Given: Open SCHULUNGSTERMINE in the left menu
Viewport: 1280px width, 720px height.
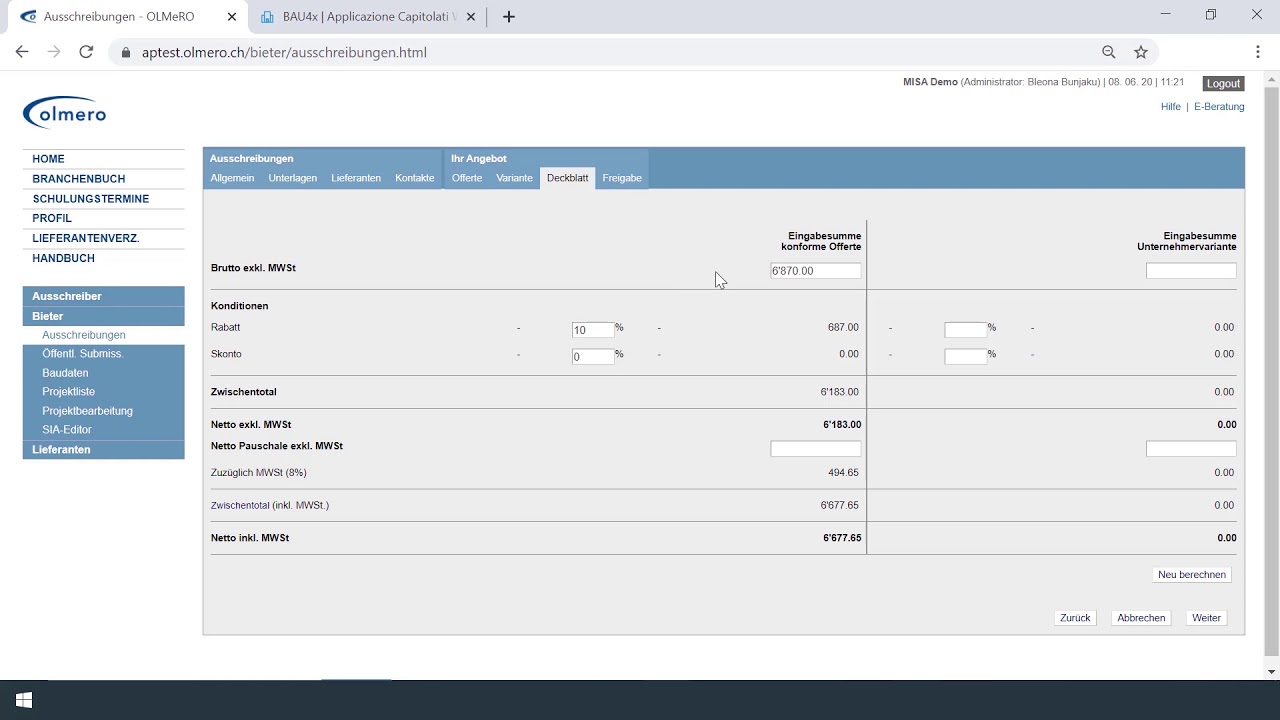Looking at the screenshot, I should pyautogui.click(x=91, y=199).
